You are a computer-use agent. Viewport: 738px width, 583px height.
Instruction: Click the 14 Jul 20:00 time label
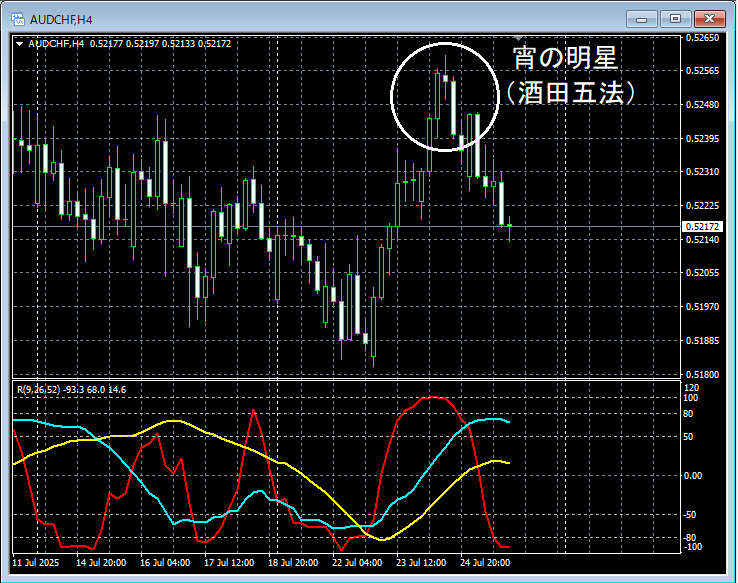click(x=101, y=563)
